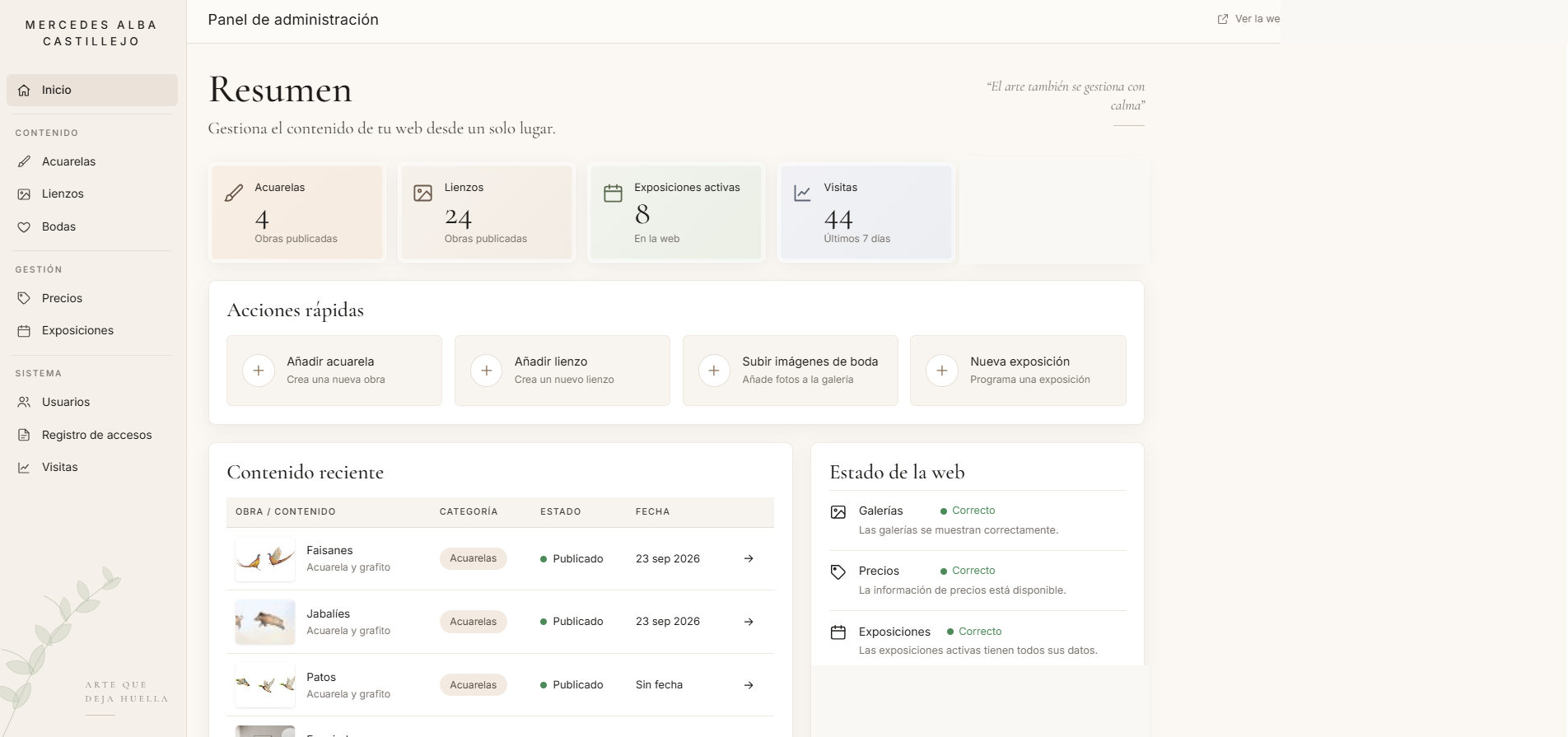Click the "Publicado" status in Faisanes row

tap(572, 558)
